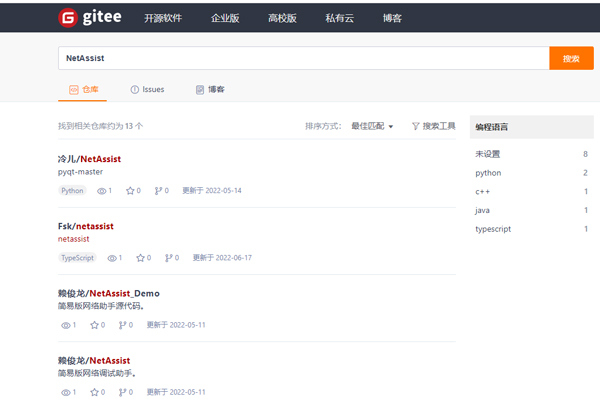Click watch eye icon for NetAssist_Demo

point(66,325)
